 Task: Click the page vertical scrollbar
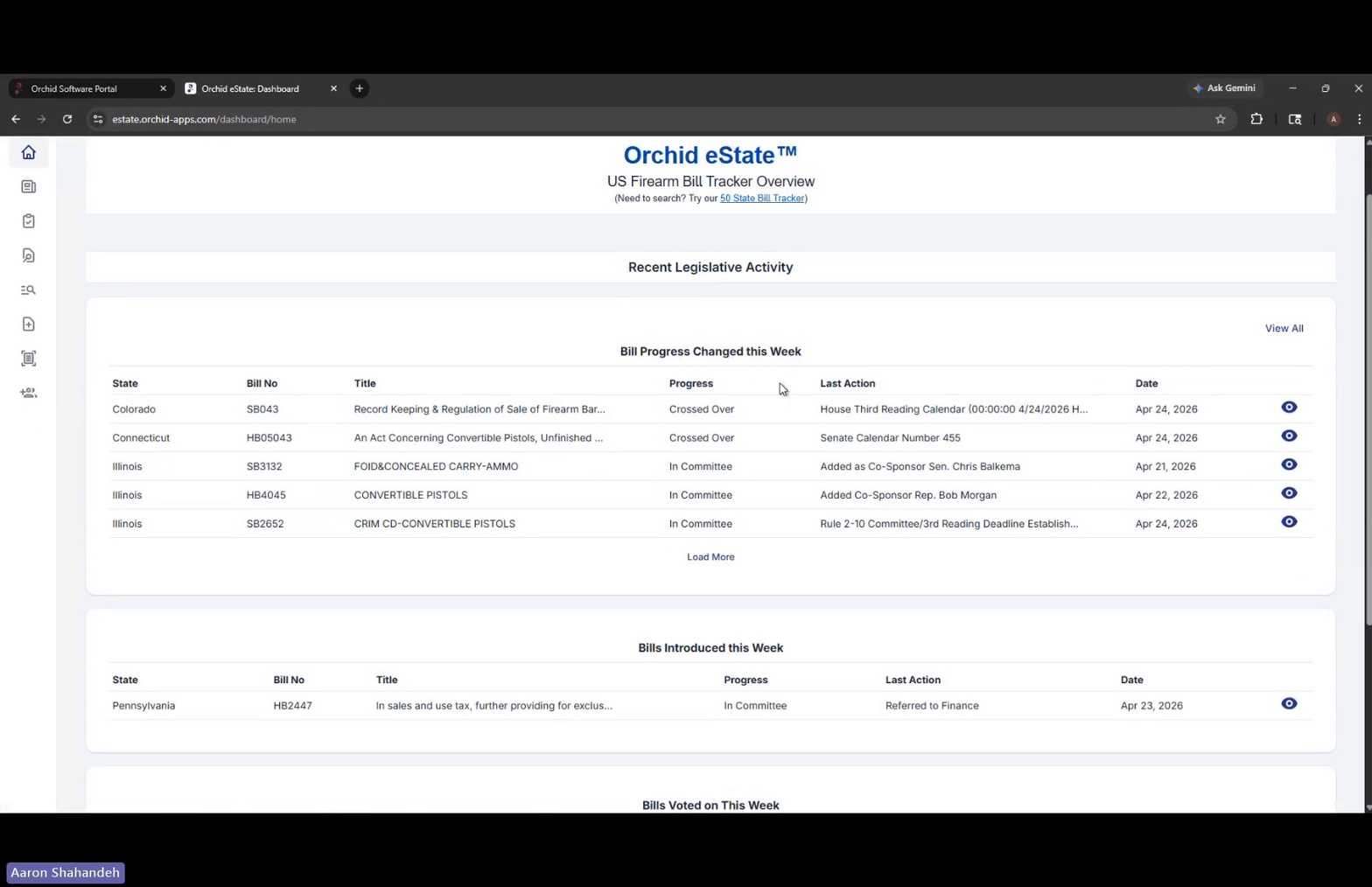tap(1368, 409)
